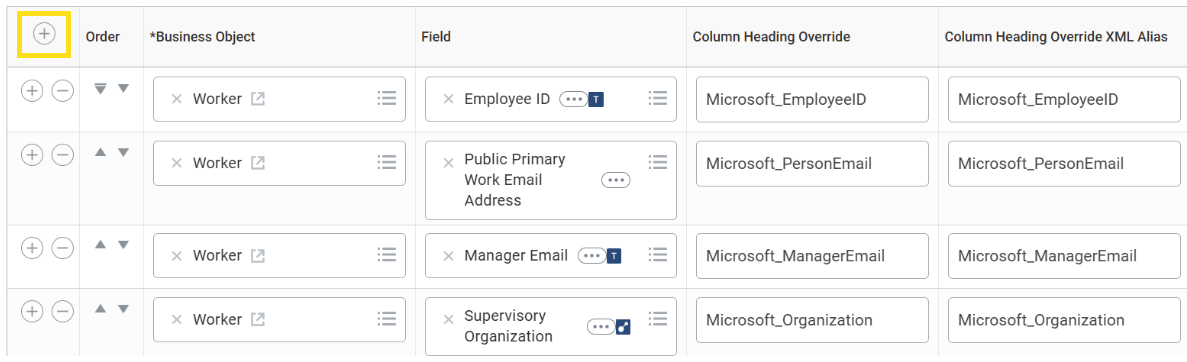Click the Field column header
This screenshot has height=362, width=1187.
point(436,36)
